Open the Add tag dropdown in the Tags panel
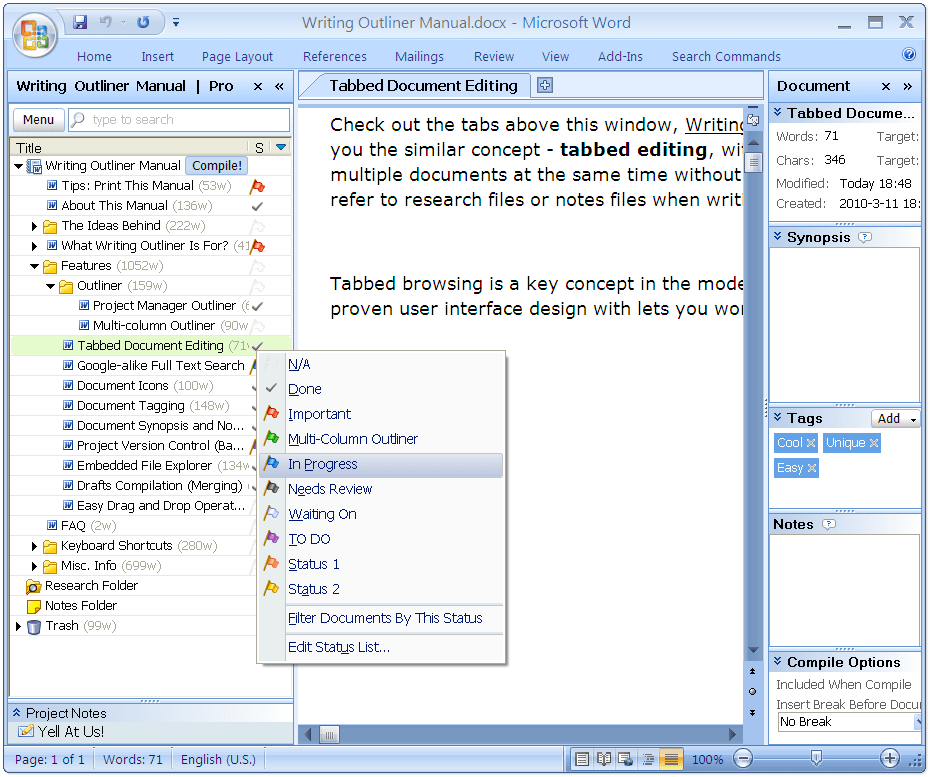This screenshot has width=930, height=777. tap(896, 418)
